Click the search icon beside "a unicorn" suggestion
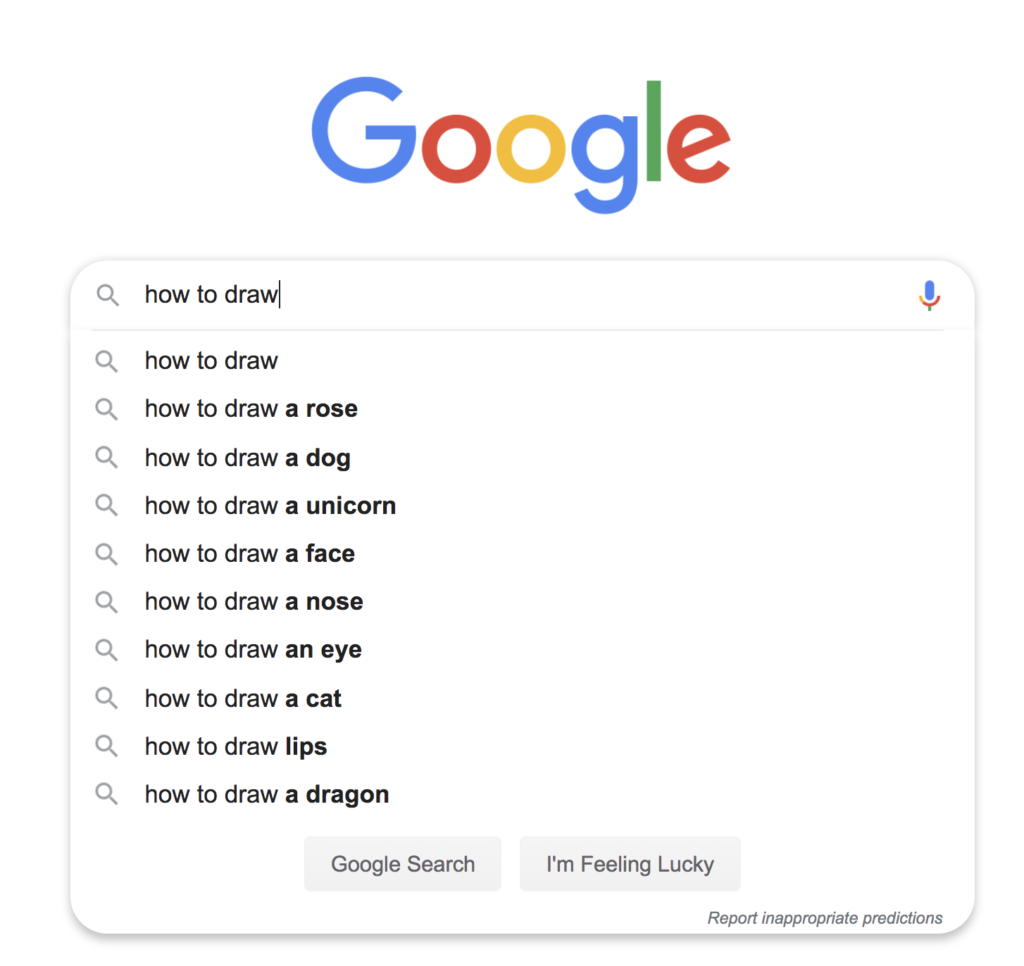Viewport: 1024px width, 966px height. coord(107,506)
